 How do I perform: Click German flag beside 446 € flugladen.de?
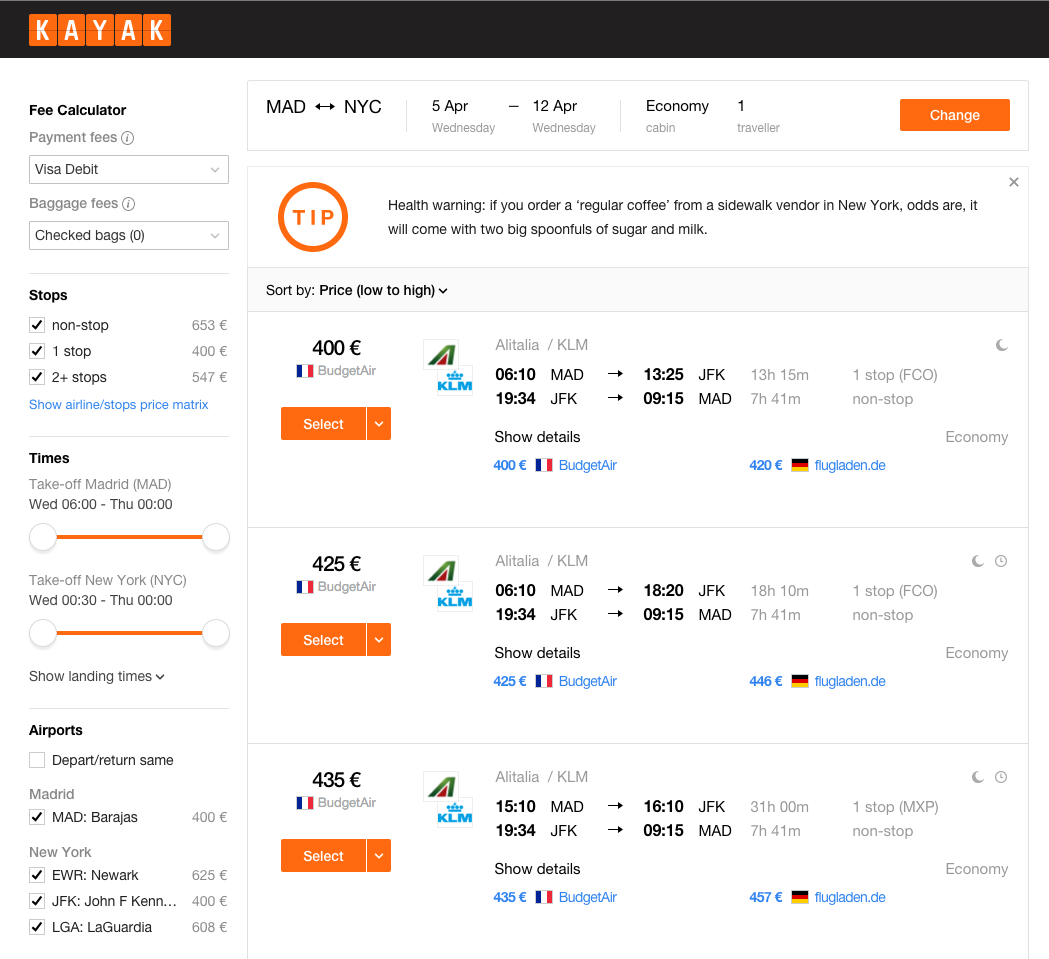pyautogui.click(x=800, y=681)
